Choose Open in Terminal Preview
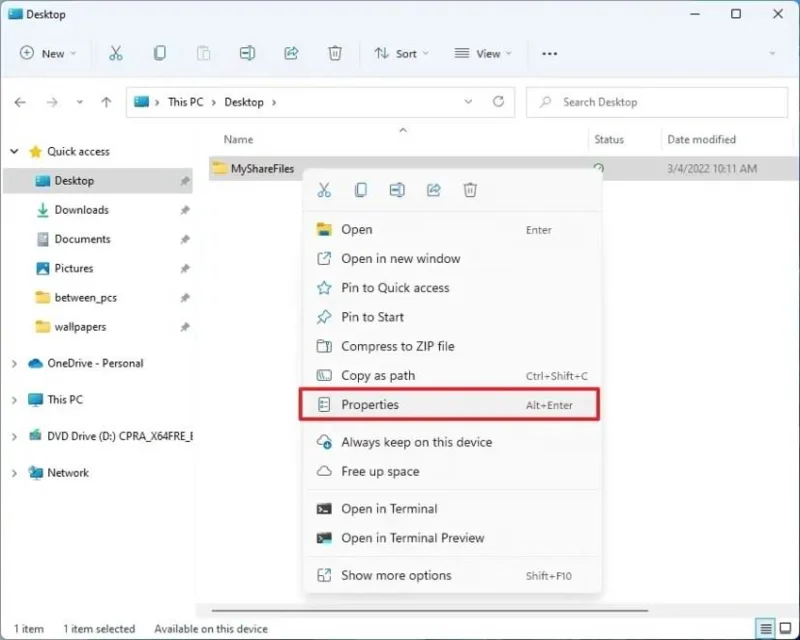Image resolution: width=800 pixels, height=640 pixels. coord(452,538)
